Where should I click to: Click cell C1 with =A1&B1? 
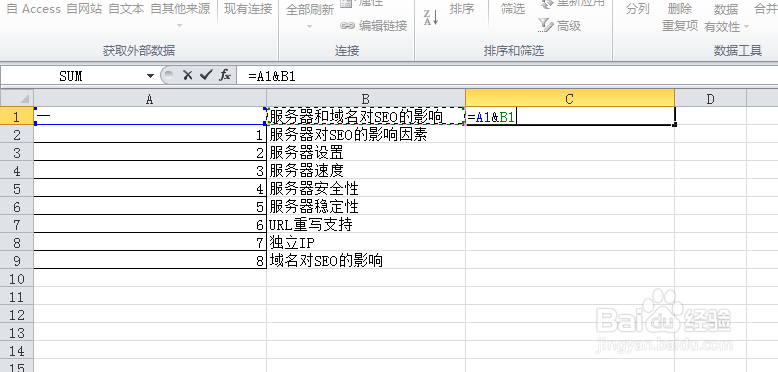click(x=570, y=117)
